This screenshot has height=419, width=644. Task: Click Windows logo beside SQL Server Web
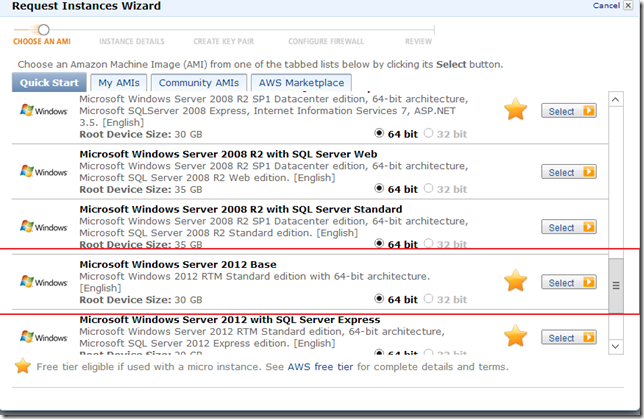click(44, 172)
